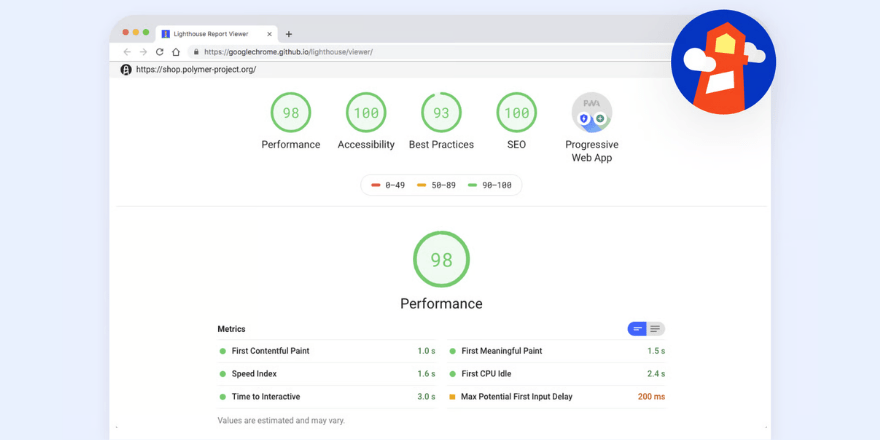This screenshot has height=440, width=880.
Task: Jump to Accessibility score gauge
Action: 366,113
